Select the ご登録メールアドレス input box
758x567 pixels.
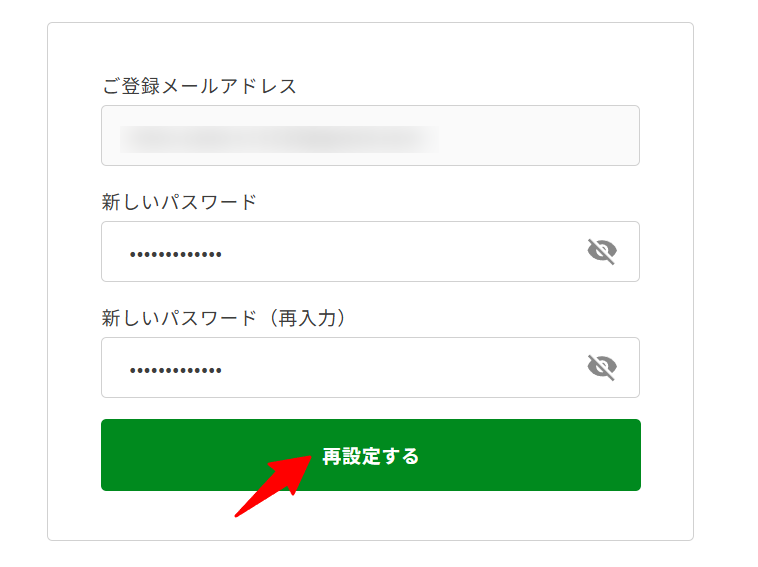370,135
